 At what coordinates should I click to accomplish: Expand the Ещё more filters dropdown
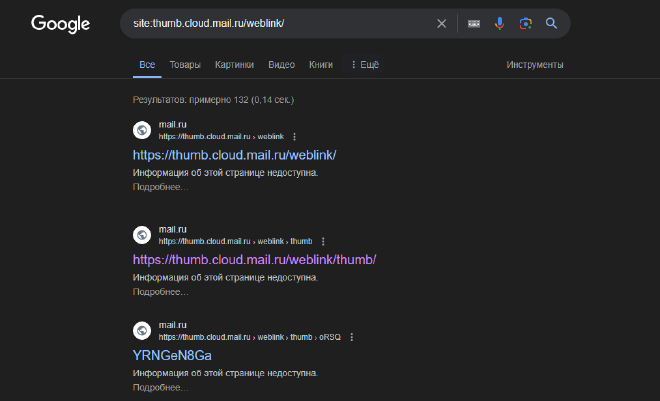coord(365,65)
